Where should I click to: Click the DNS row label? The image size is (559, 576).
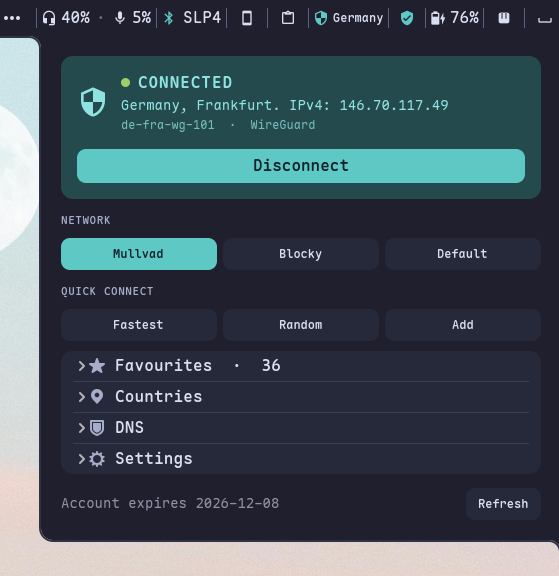(x=129, y=428)
